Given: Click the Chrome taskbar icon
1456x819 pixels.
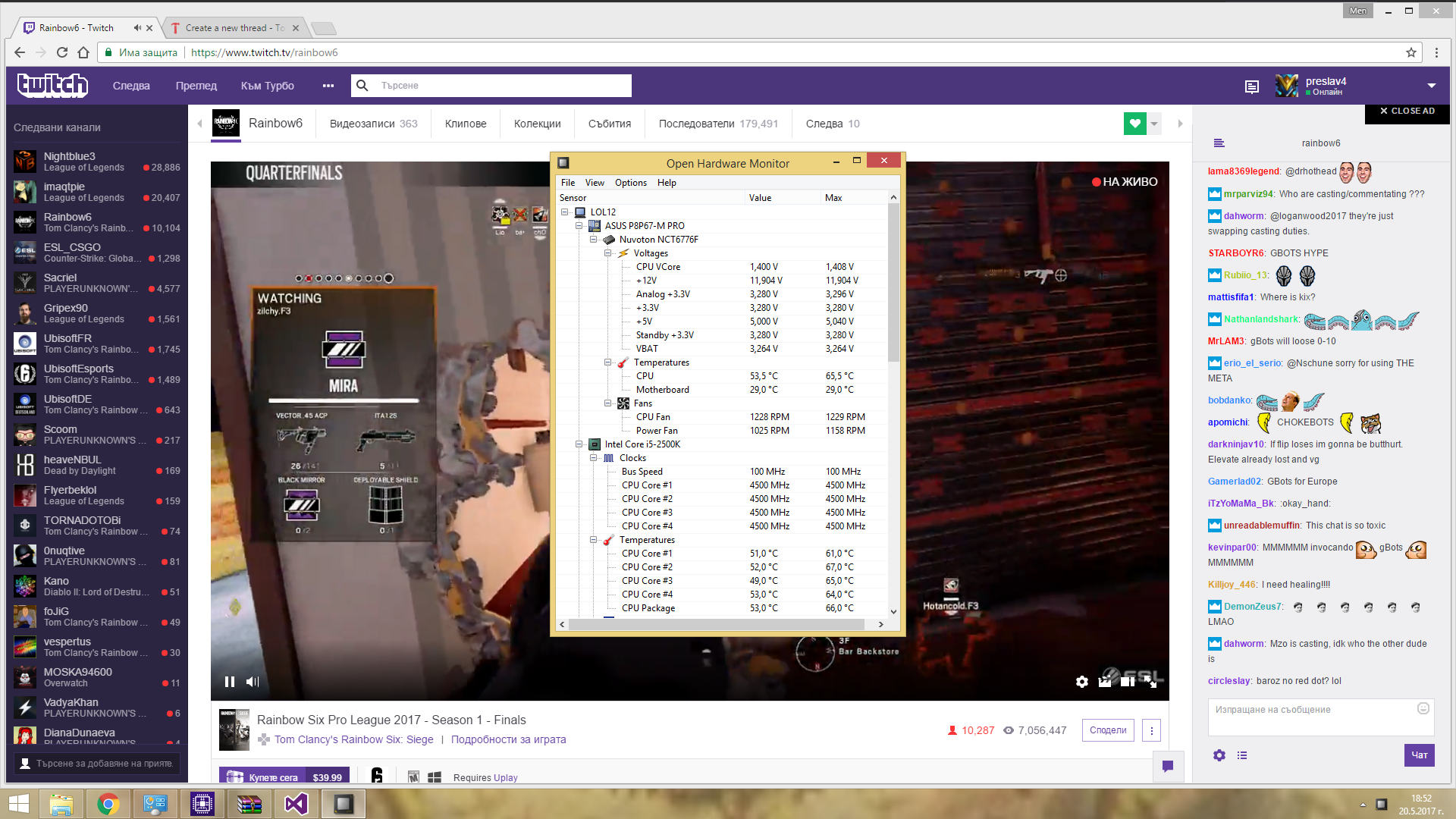Looking at the screenshot, I should (x=108, y=804).
